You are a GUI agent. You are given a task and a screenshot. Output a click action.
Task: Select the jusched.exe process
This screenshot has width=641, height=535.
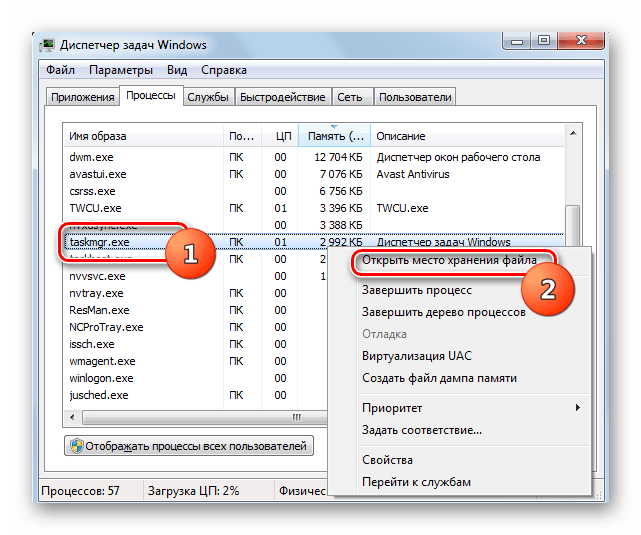coord(99,395)
